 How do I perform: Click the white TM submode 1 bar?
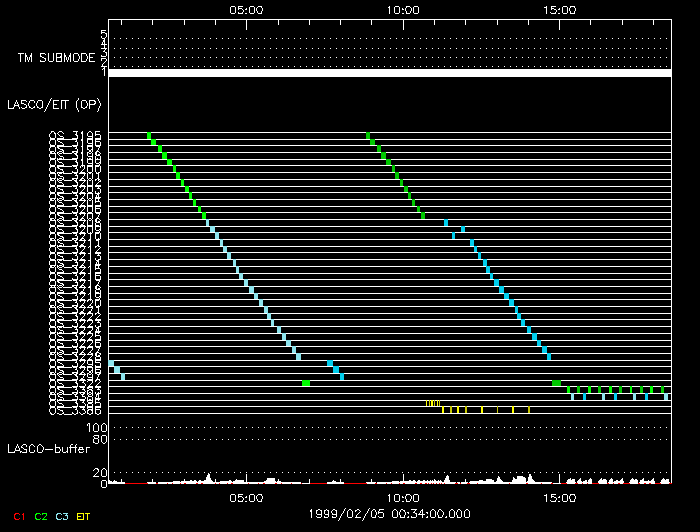[x=389, y=73]
